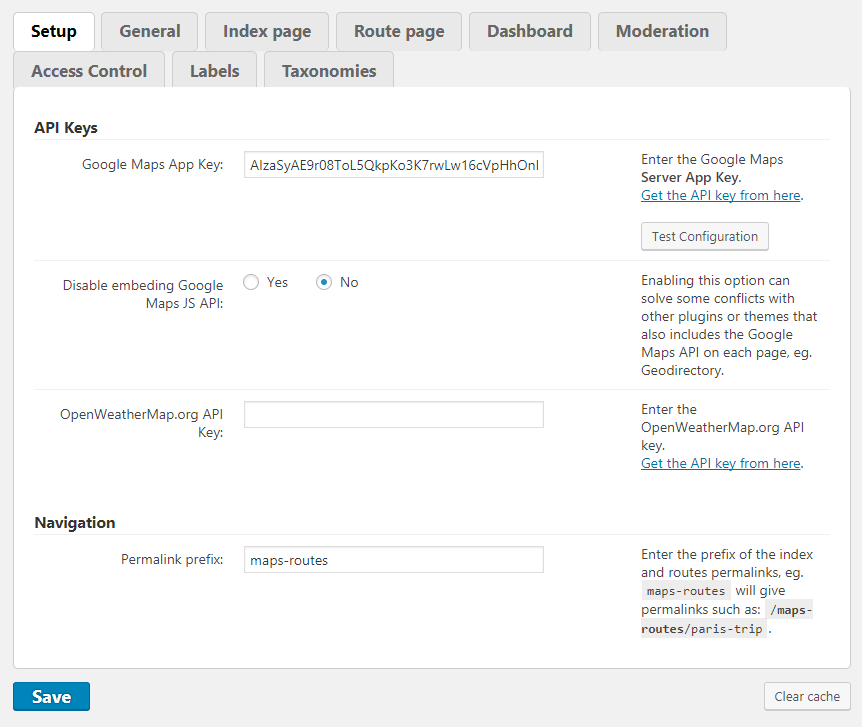Go to the Dashboard tab

[530, 31]
